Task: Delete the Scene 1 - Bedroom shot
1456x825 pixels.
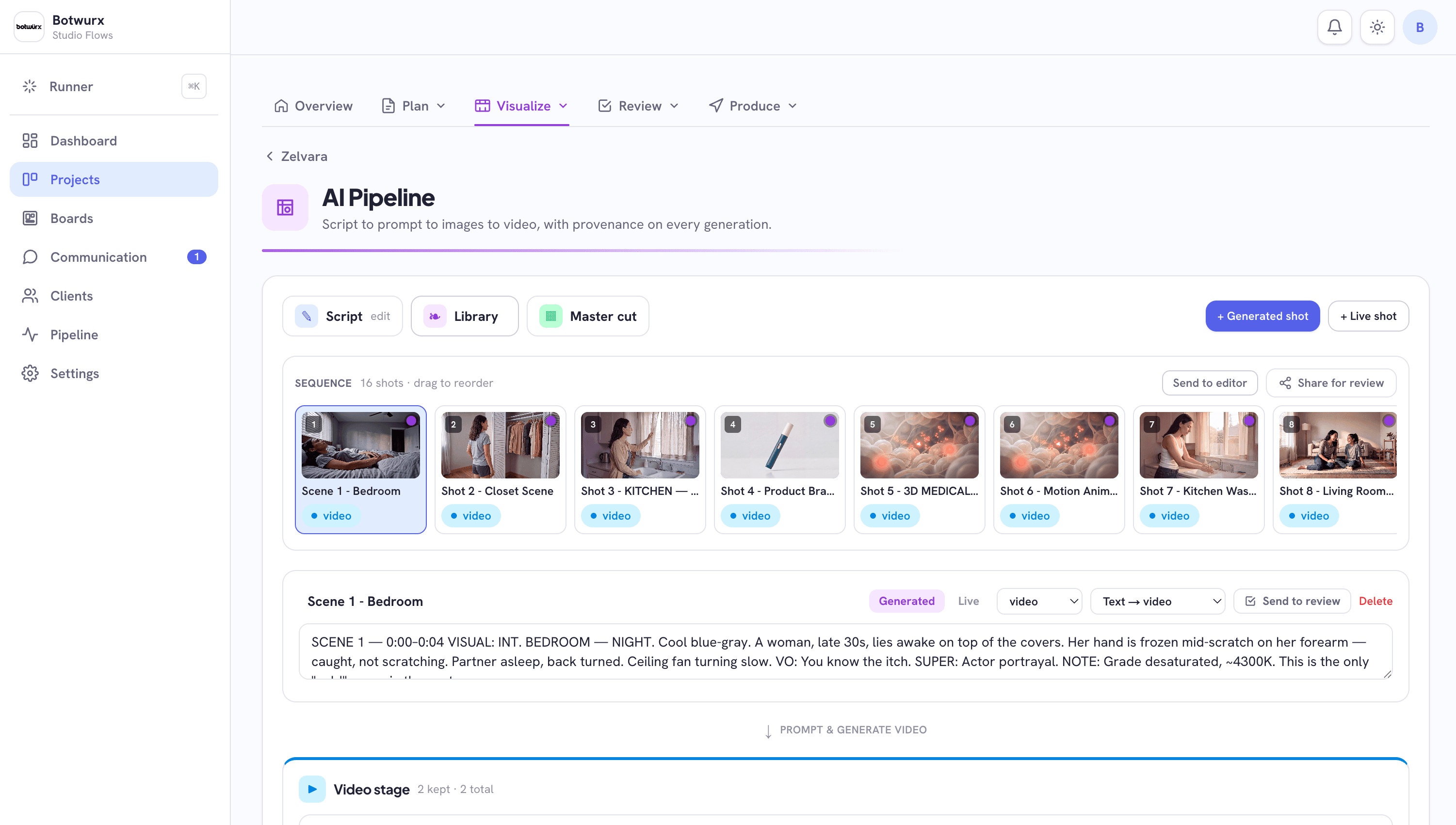Action: [x=1375, y=601]
